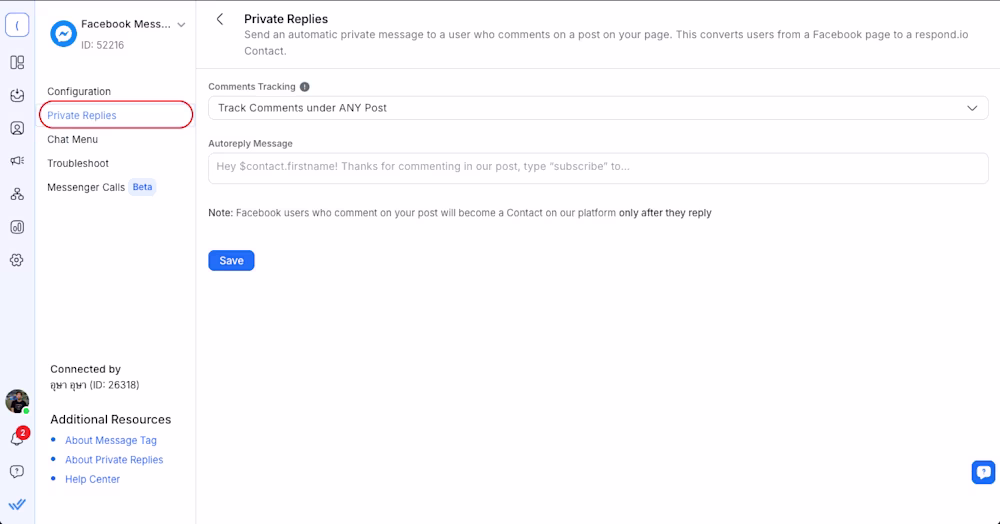Open the Broadcasts megaphone icon
The height and width of the screenshot is (524, 1000).
17,161
